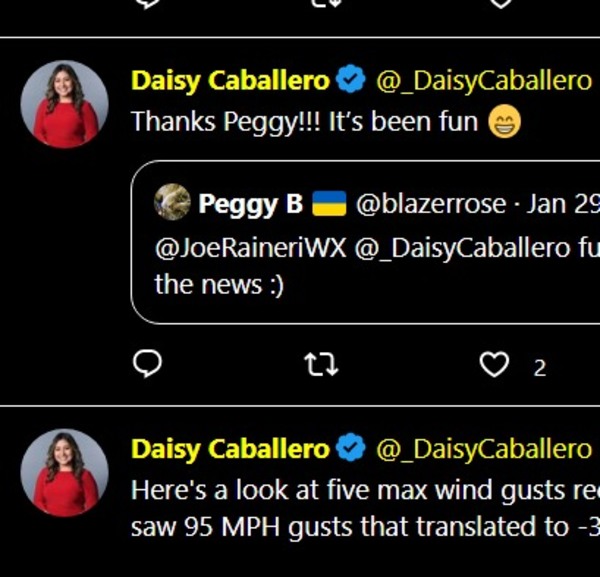Click the verified badge on the wind gusts tweet
The image size is (600, 577).
350,450
